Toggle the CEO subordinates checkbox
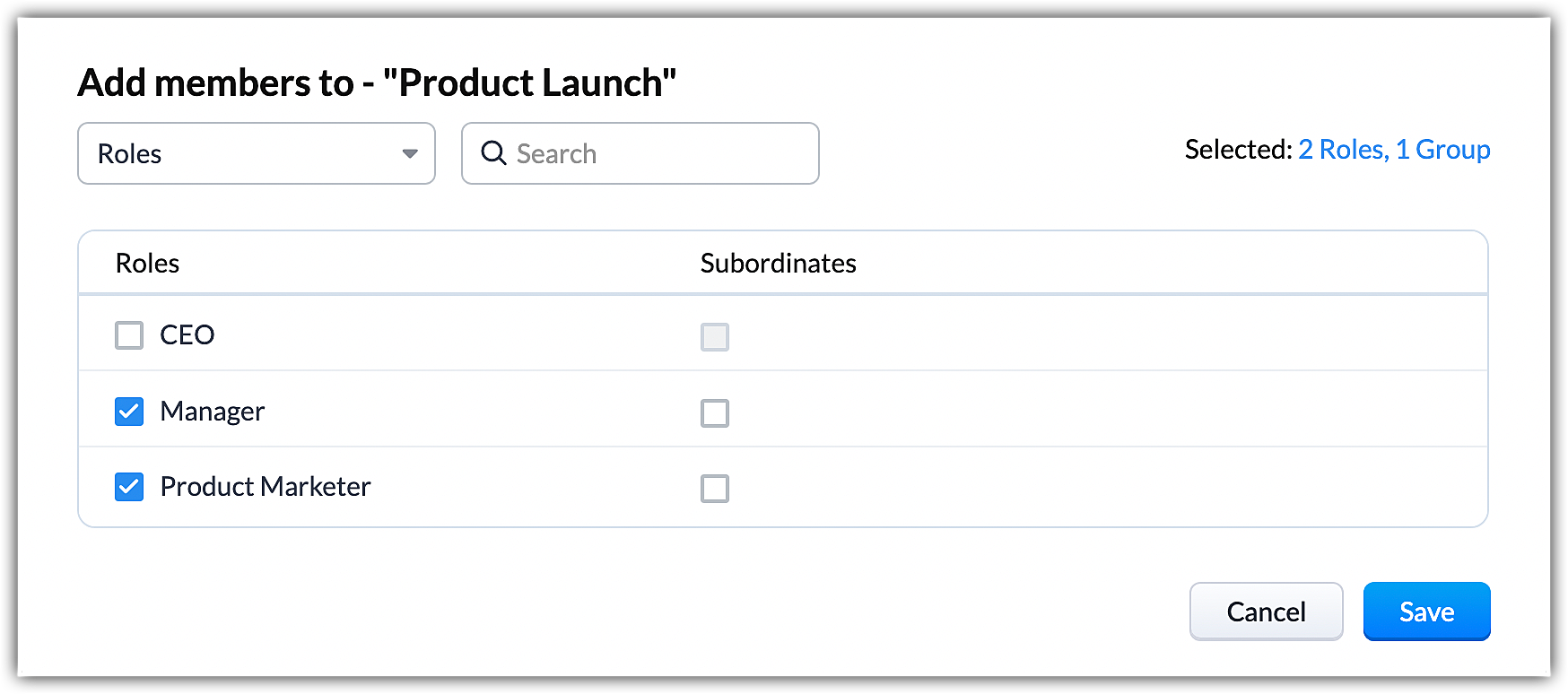This screenshot has width=1568, height=694. tap(715, 337)
